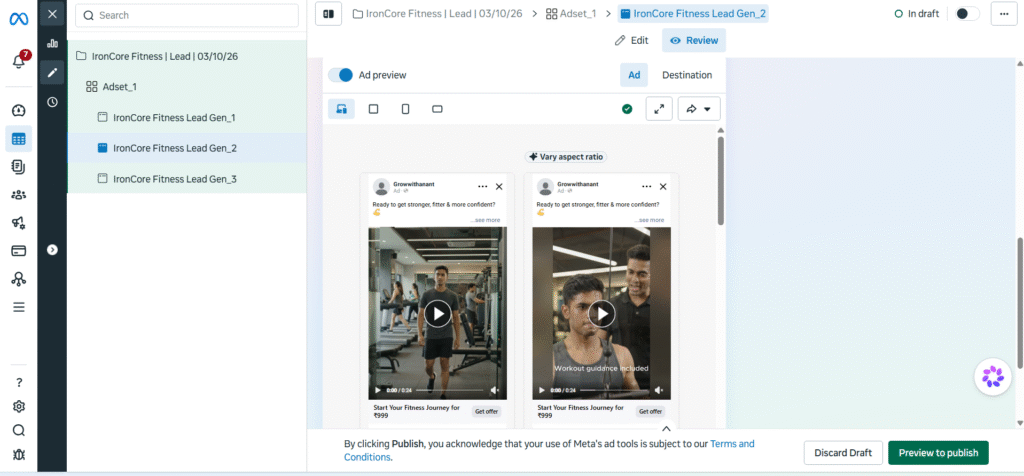The width and height of the screenshot is (1024, 476).
Task: Open the report a problem bug icon
Action: pos(19,454)
